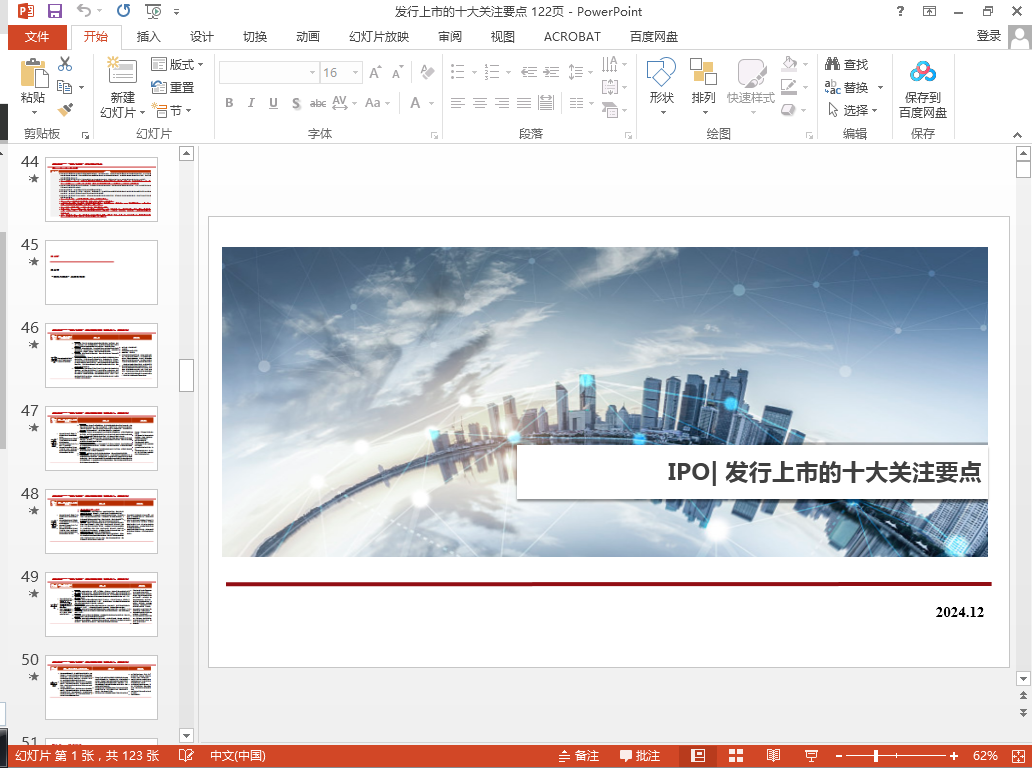Click slide title text IPO 发行上市的十大关注要点
The height and width of the screenshot is (768, 1032).
coord(824,473)
